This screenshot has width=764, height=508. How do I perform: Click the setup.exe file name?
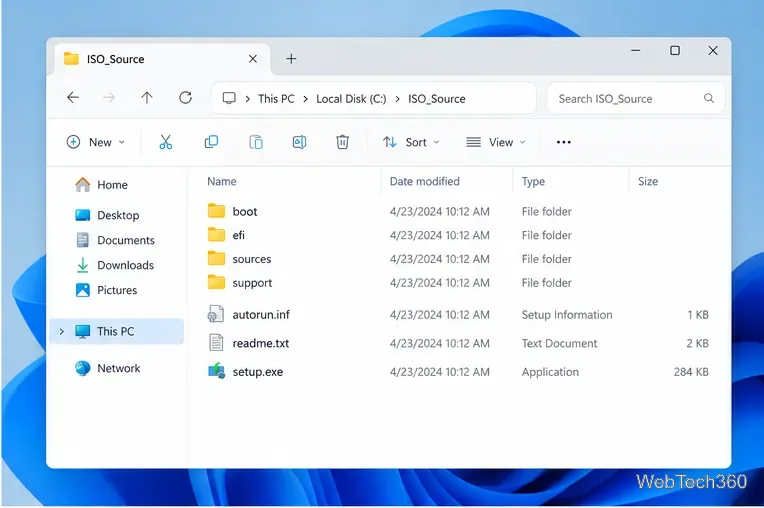[258, 372]
